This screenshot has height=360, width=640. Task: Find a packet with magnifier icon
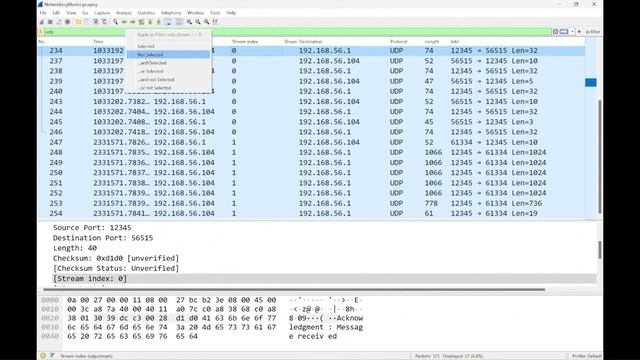pyautogui.click(x=116, y=22)
